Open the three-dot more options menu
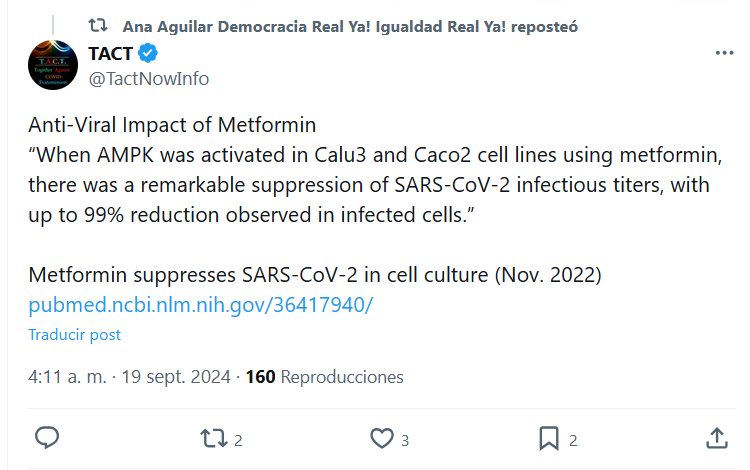Image resolution: width=750 pixels, height=470 pixels. point(723,53)
